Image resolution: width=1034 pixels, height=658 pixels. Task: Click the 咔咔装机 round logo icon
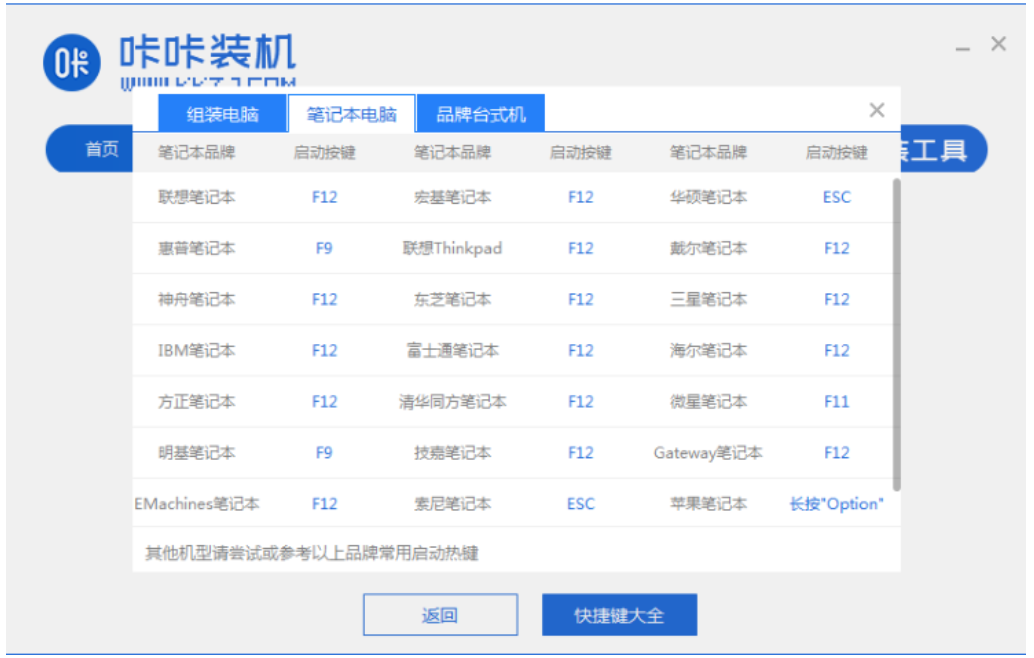72,63
